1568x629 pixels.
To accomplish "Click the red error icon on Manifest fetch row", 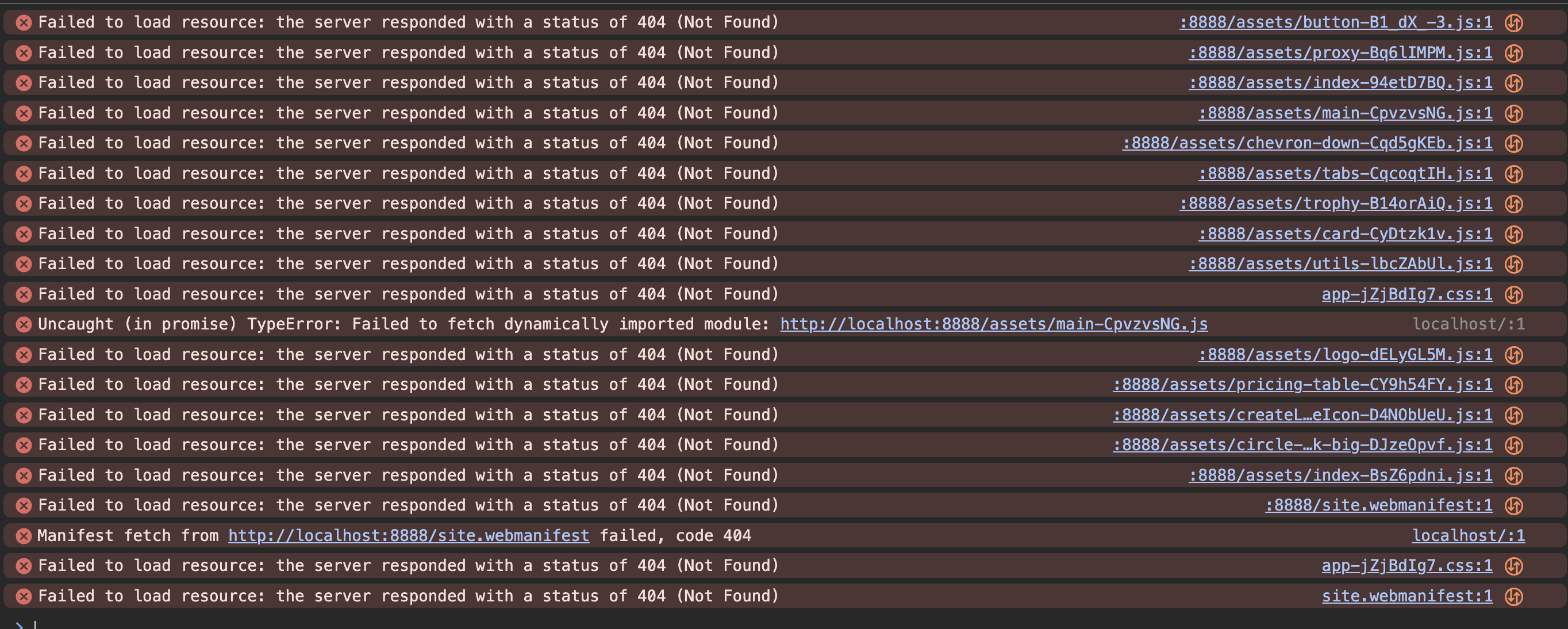I will coord(24,536).
